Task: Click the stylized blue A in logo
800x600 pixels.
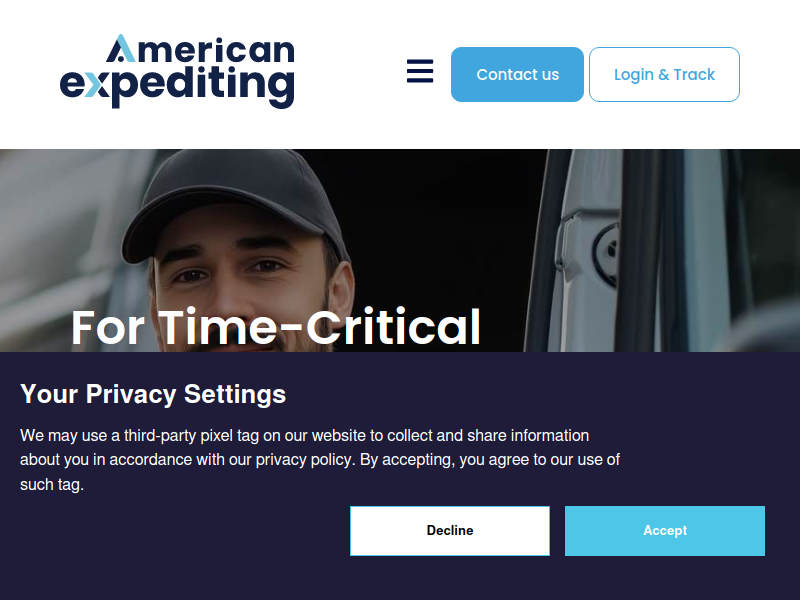Action: point(121,48)
